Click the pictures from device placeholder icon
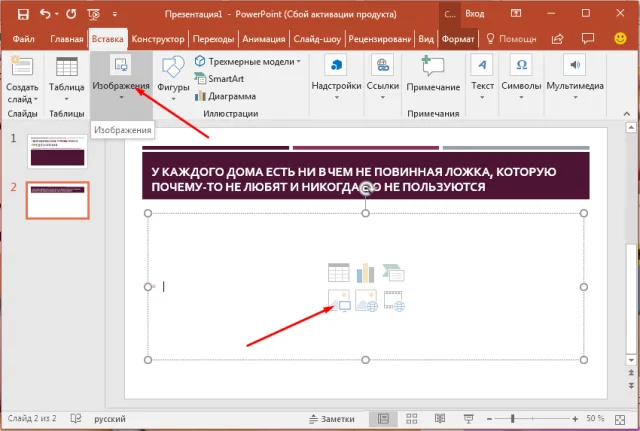 point(339,301)
